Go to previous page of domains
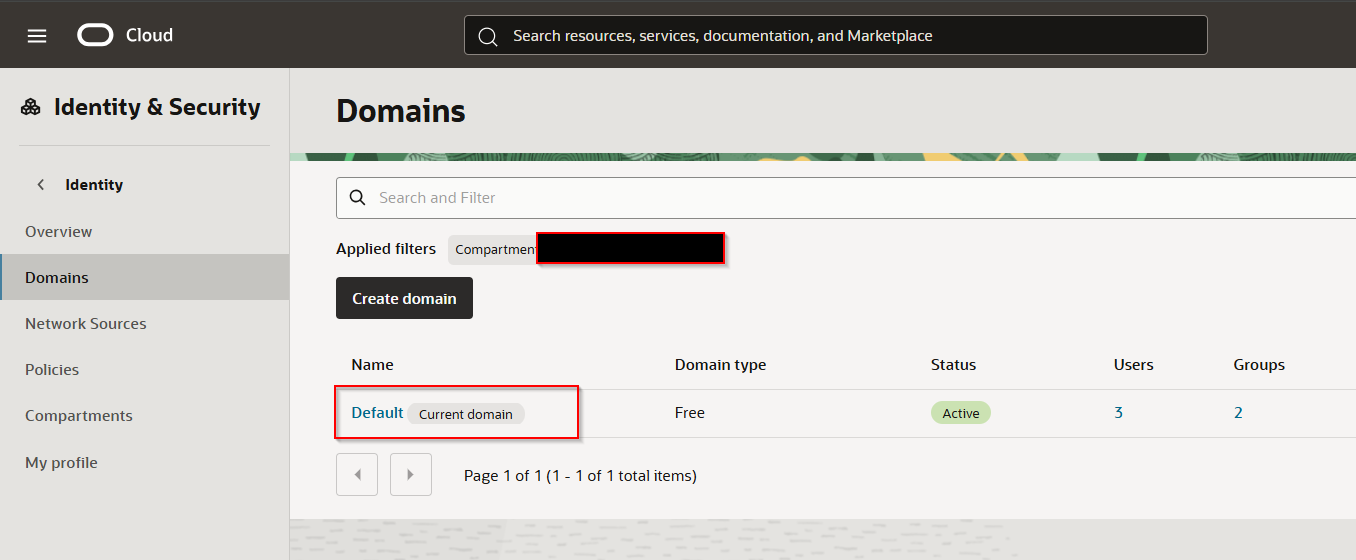1356x560 pixels. (x=357, y=475)
